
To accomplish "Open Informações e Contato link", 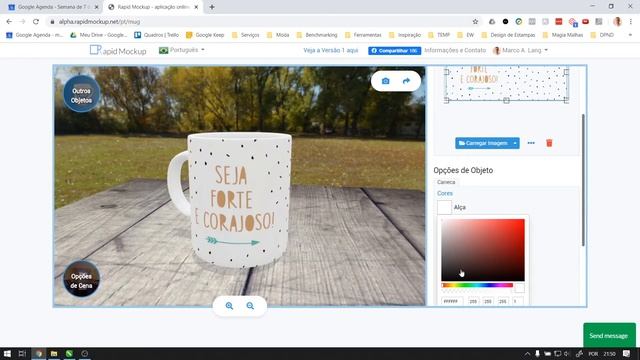I will (455, 50).
